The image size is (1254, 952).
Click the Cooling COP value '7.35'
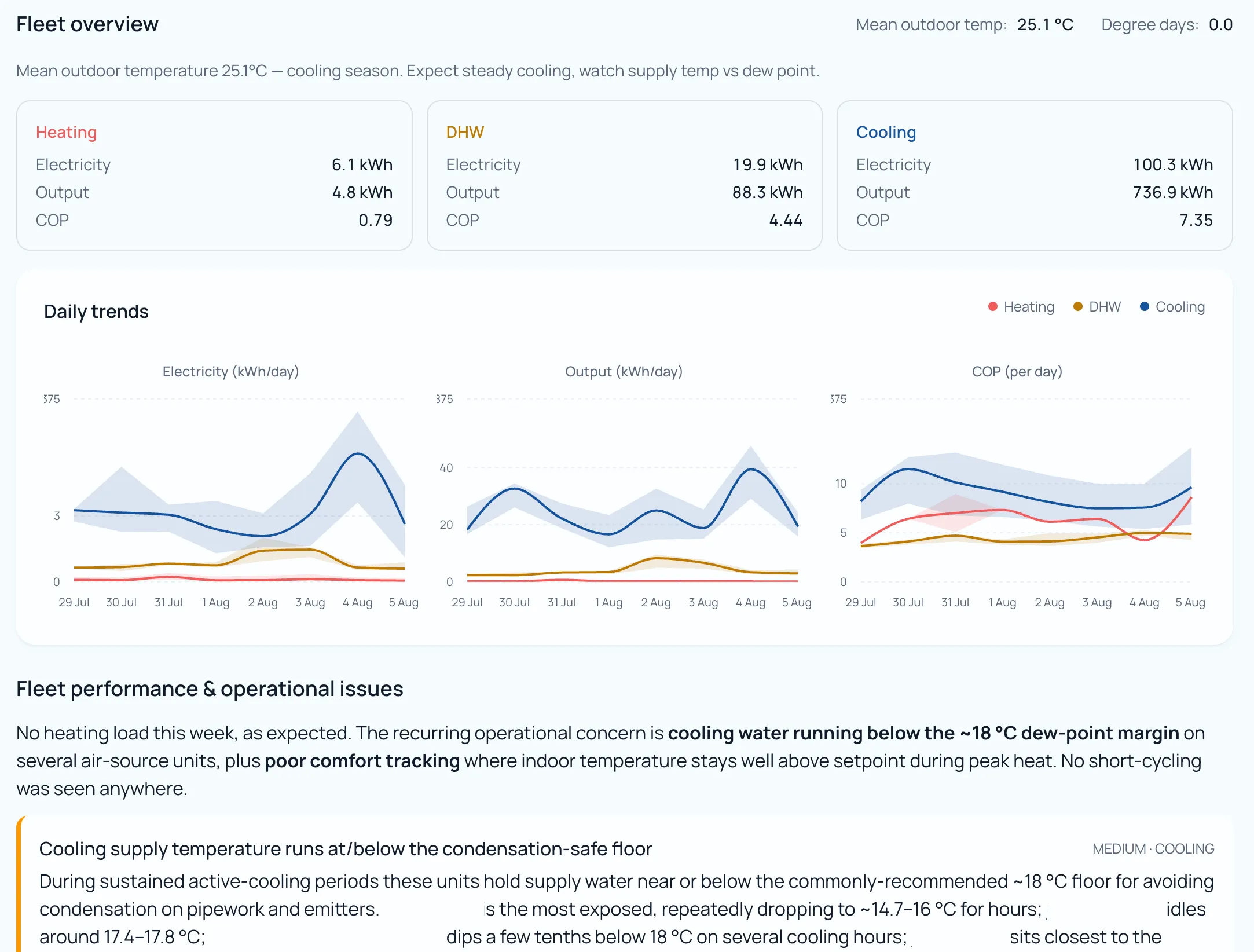1196,220
